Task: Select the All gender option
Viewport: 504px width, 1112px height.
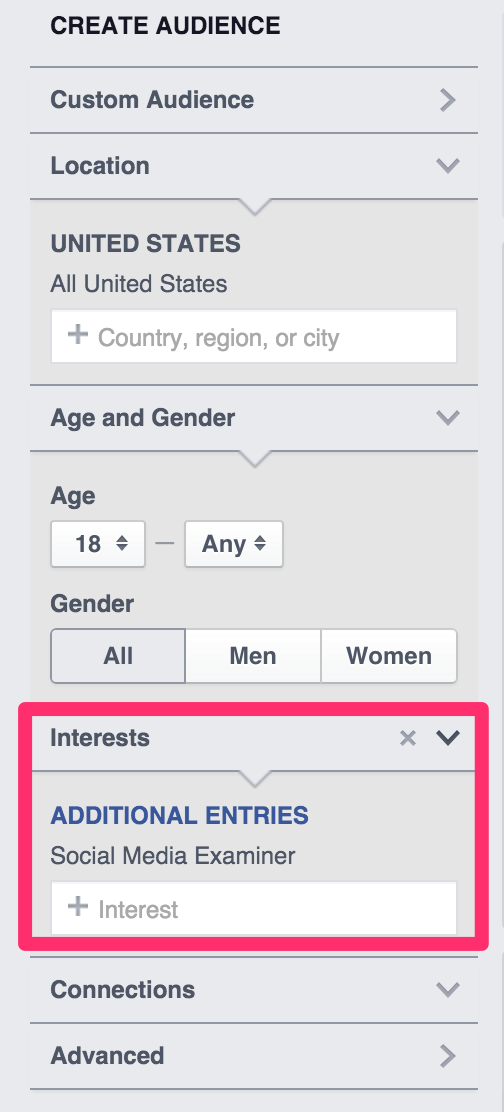Action: tap(118, 655)
